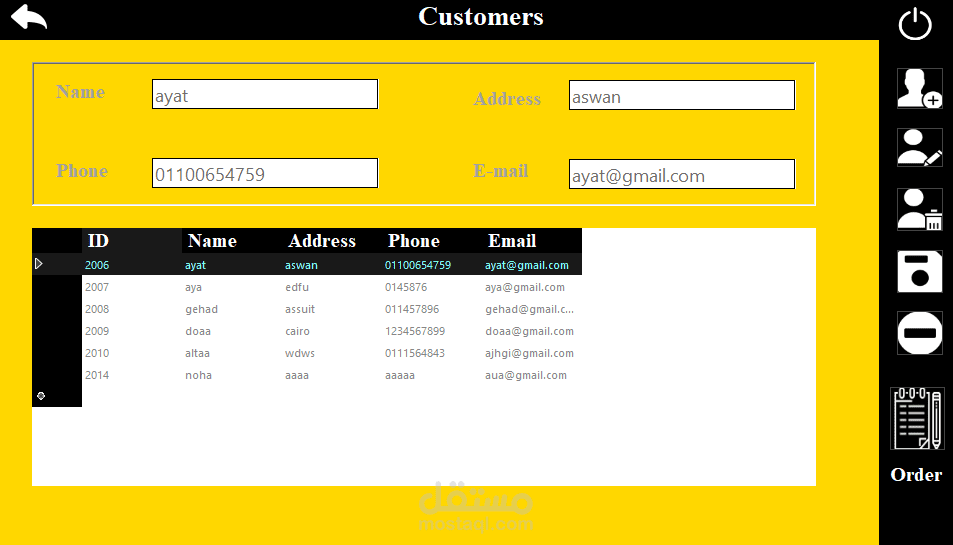Delete customer with the user-trash icon
This screenshot has width=953, height=545.
(x=920, y=210)
